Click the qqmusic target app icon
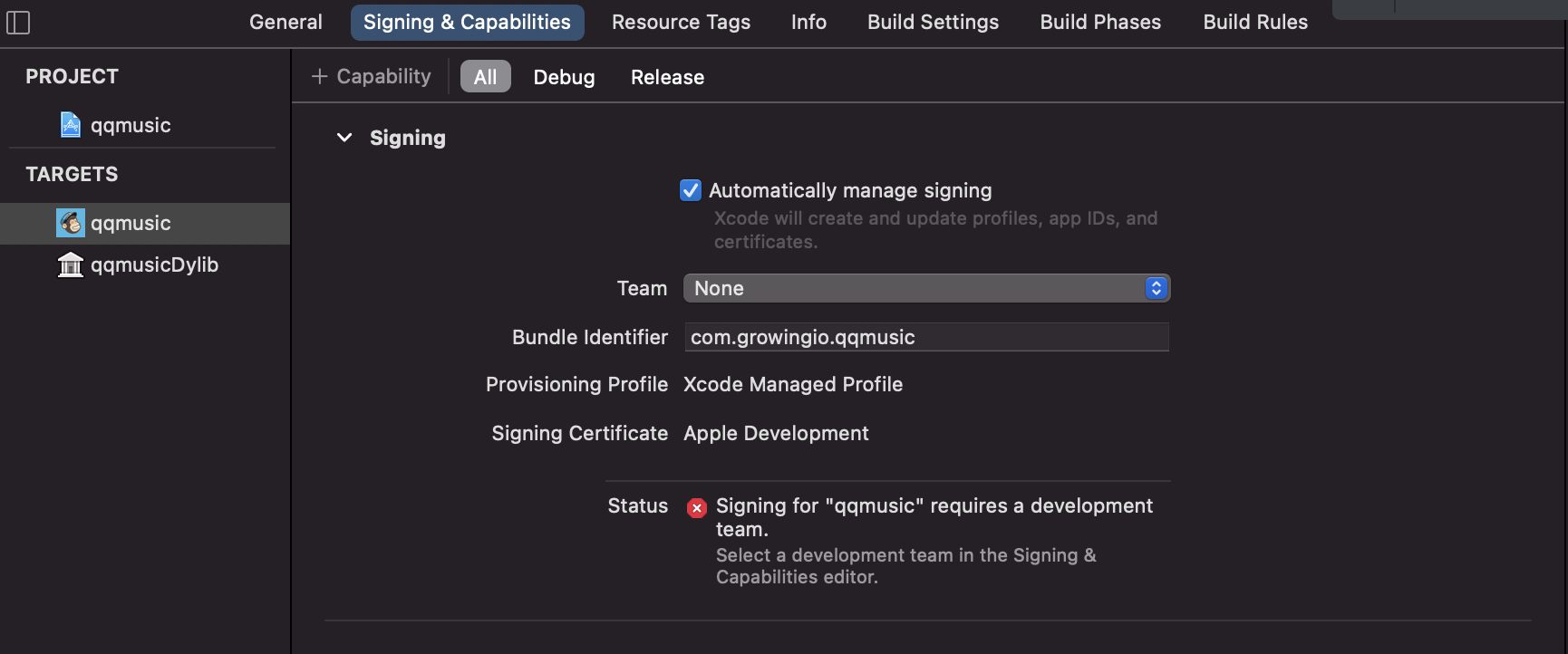This screenshot has width=1568, height=654. pyautogui.click(x=71, y=223)
